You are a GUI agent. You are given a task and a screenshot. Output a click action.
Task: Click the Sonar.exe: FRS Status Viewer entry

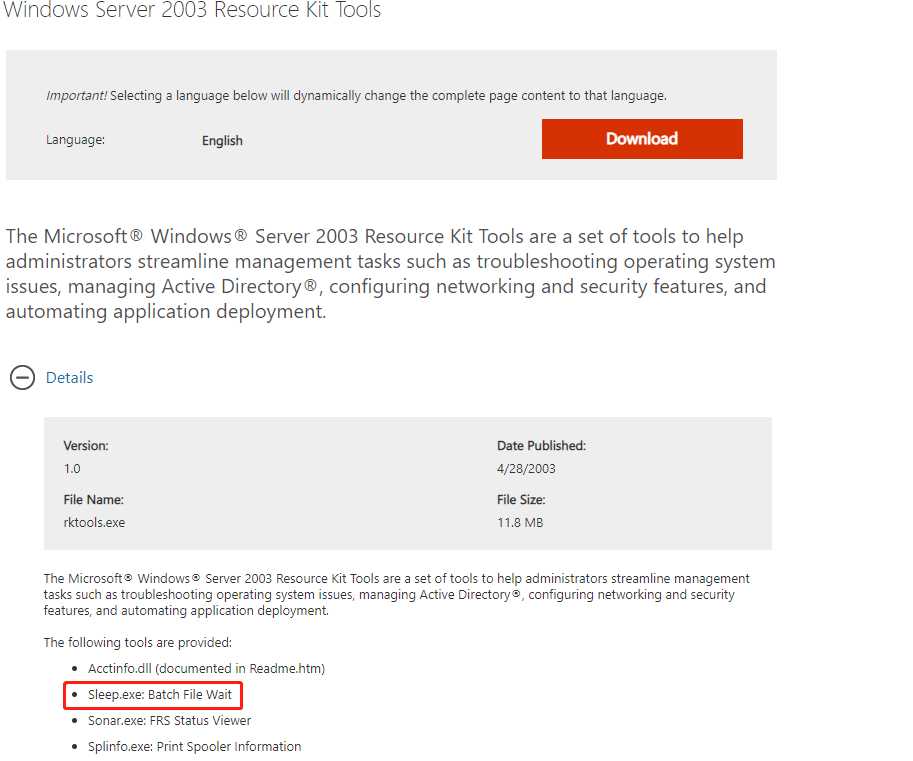click(169, 720)
